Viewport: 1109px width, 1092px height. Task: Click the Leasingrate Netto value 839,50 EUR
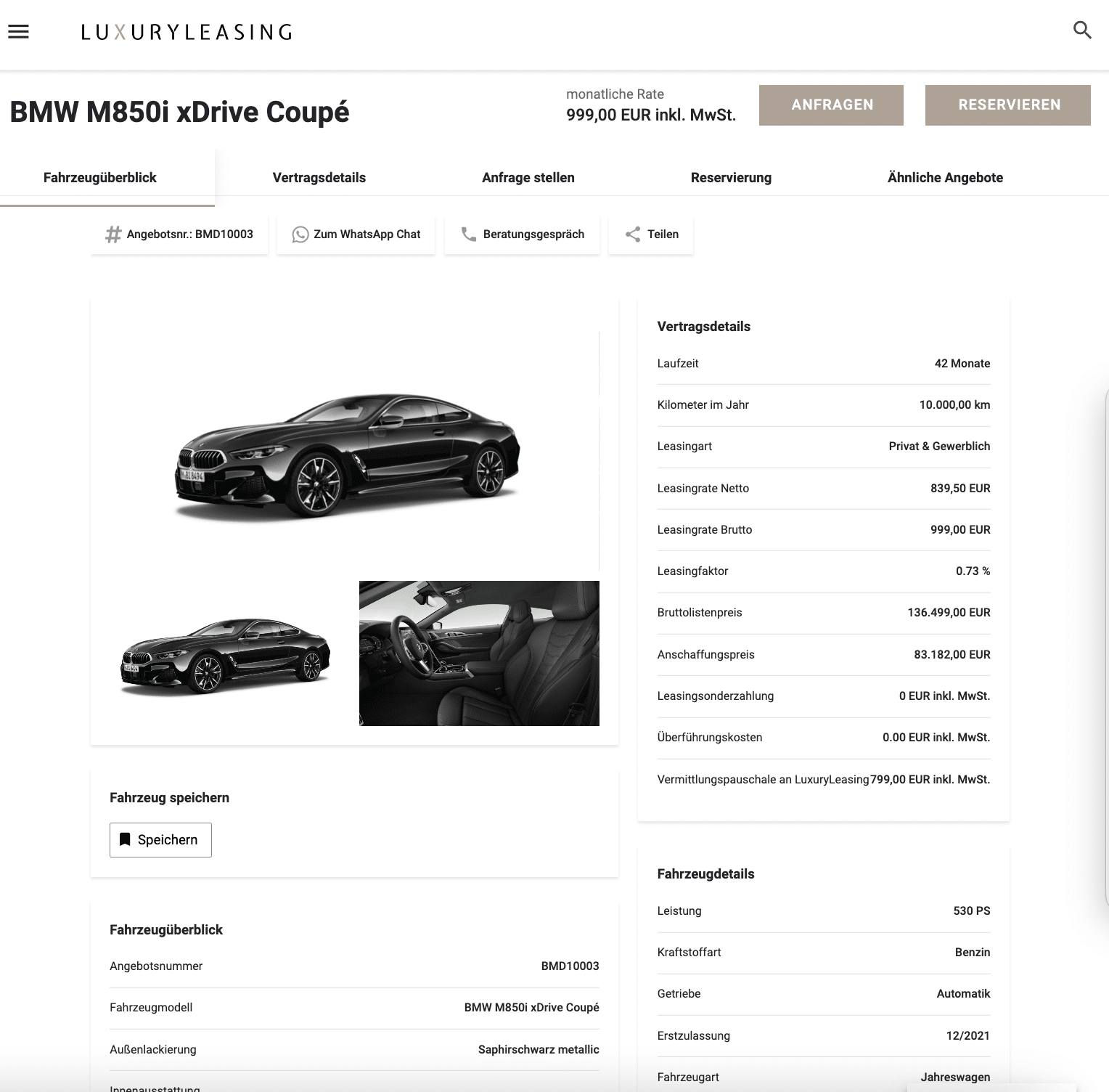click(960, 489)
